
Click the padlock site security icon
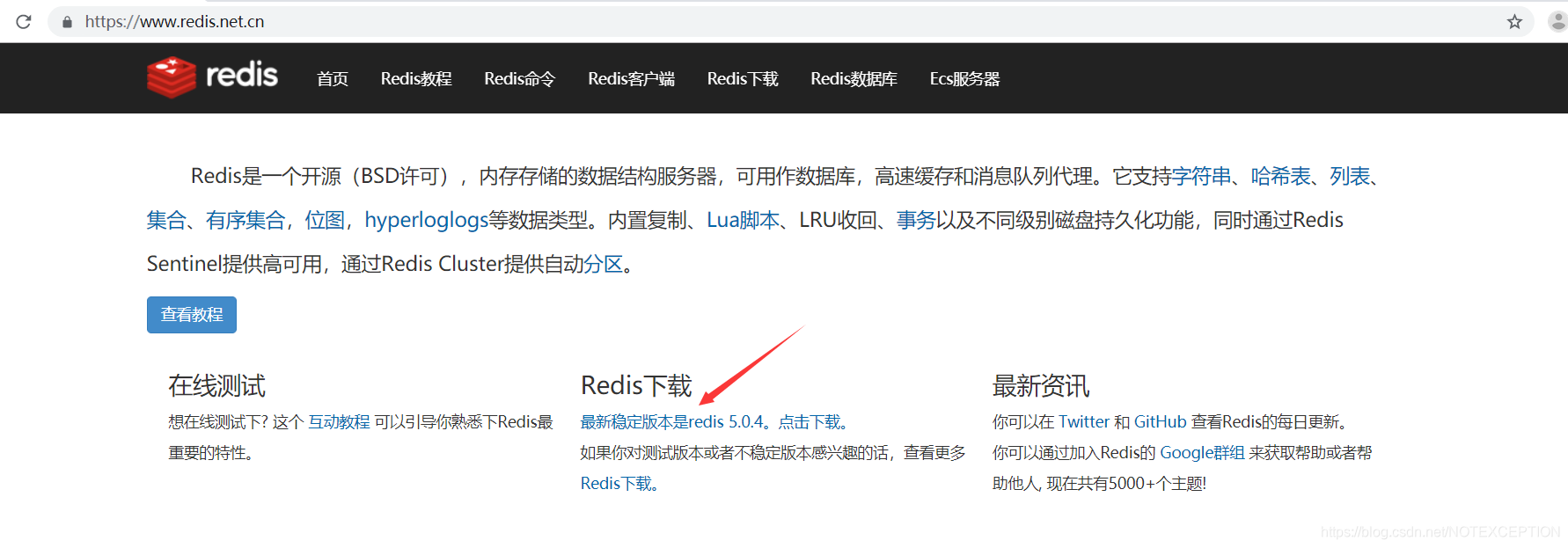(67, 22)
